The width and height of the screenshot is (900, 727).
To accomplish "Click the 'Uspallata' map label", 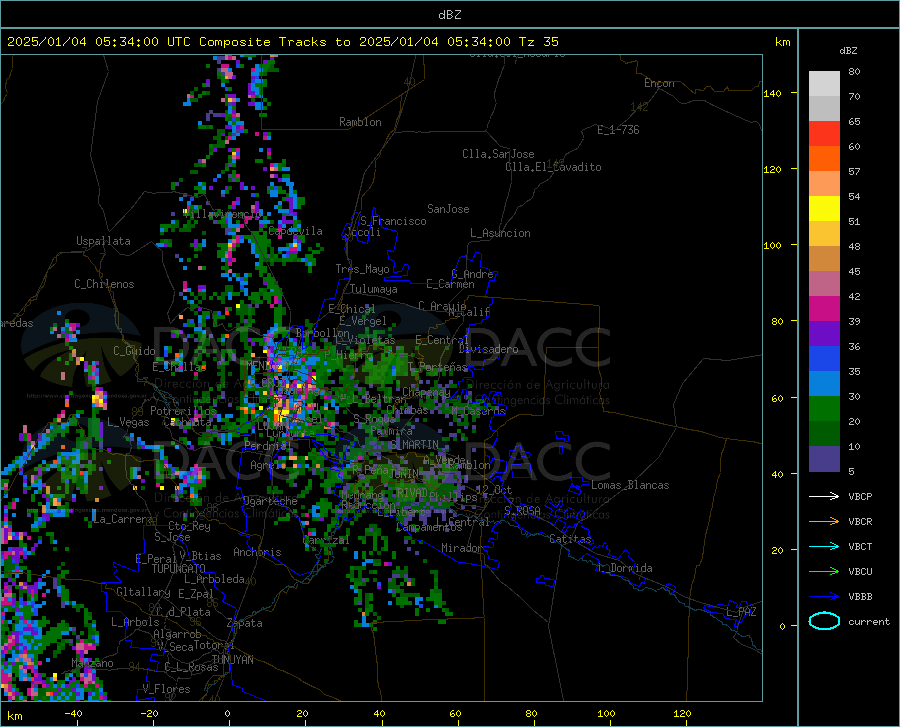I will (x=103, y=242).
